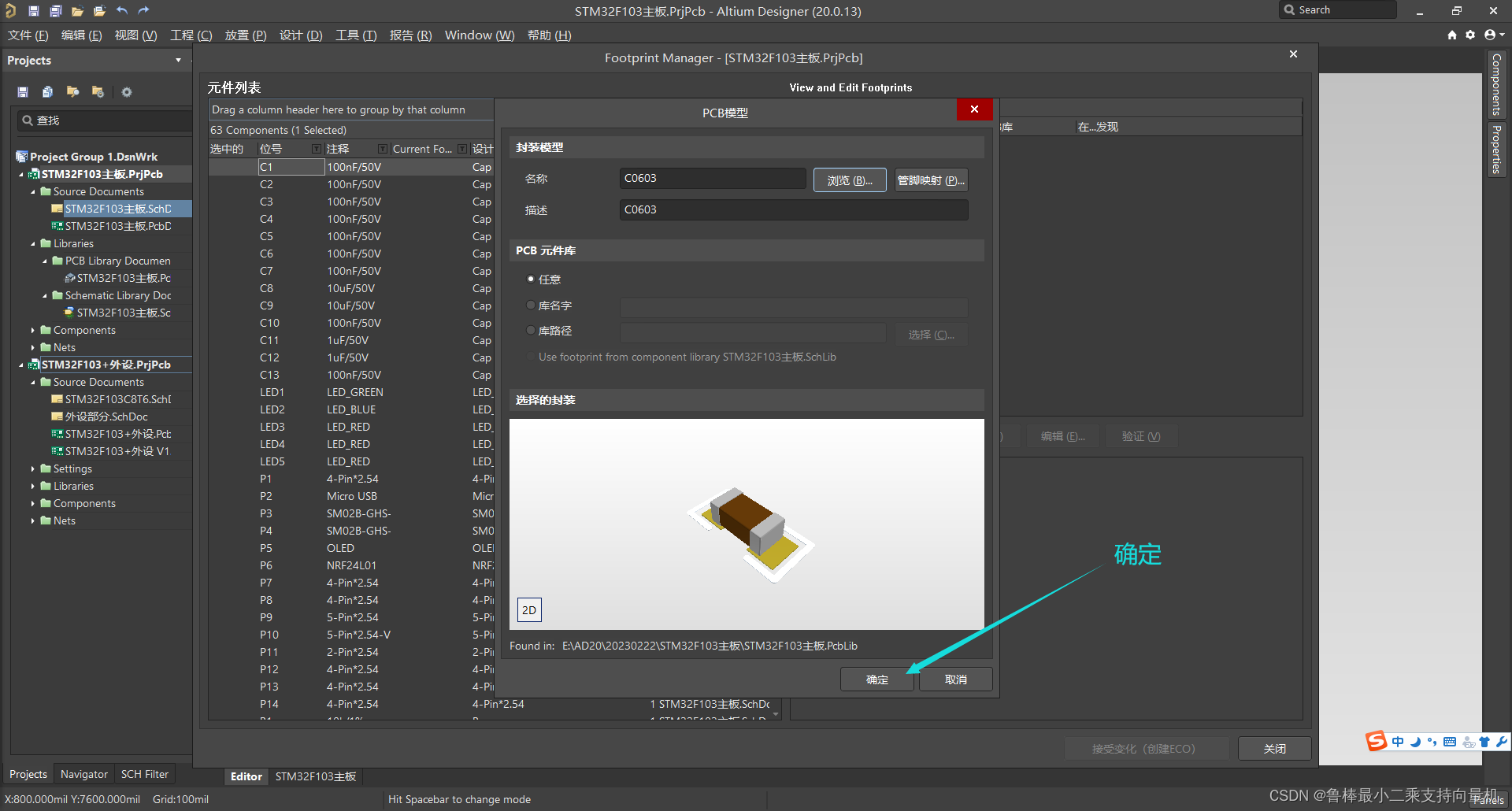Open the Components side panel tab
The image size is (1512, 811).
pyautogui.click(x=1496, y=85)
